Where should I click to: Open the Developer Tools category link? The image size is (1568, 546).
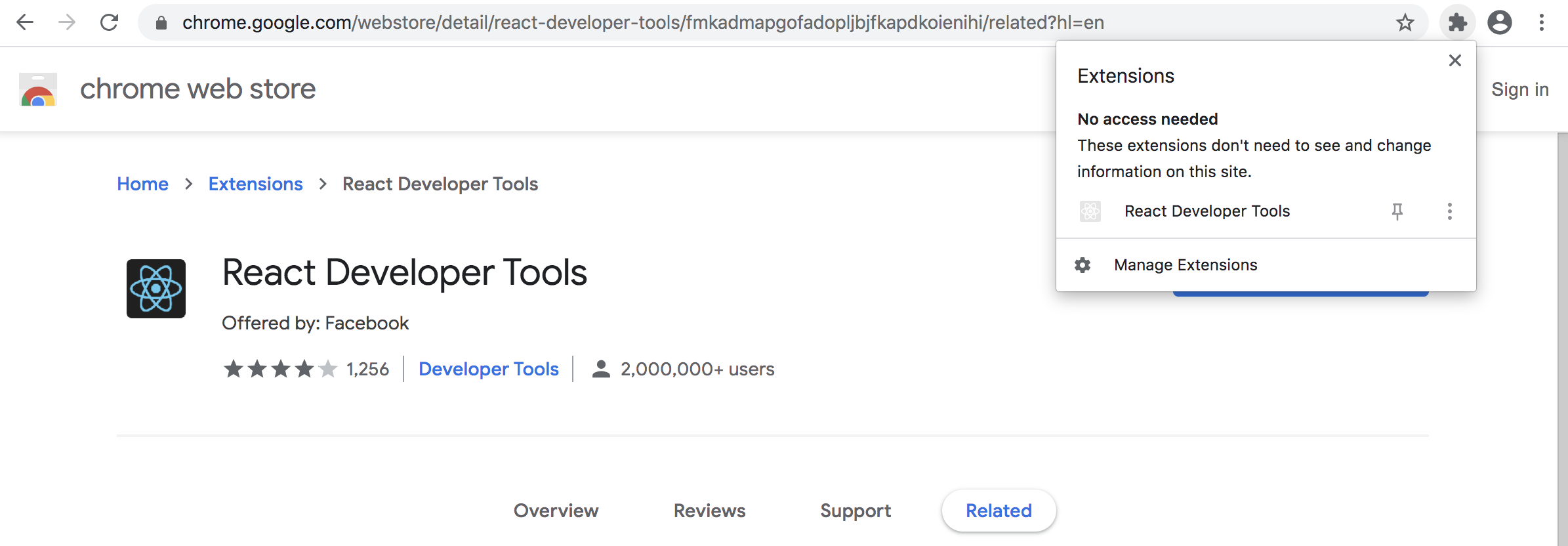489,369
